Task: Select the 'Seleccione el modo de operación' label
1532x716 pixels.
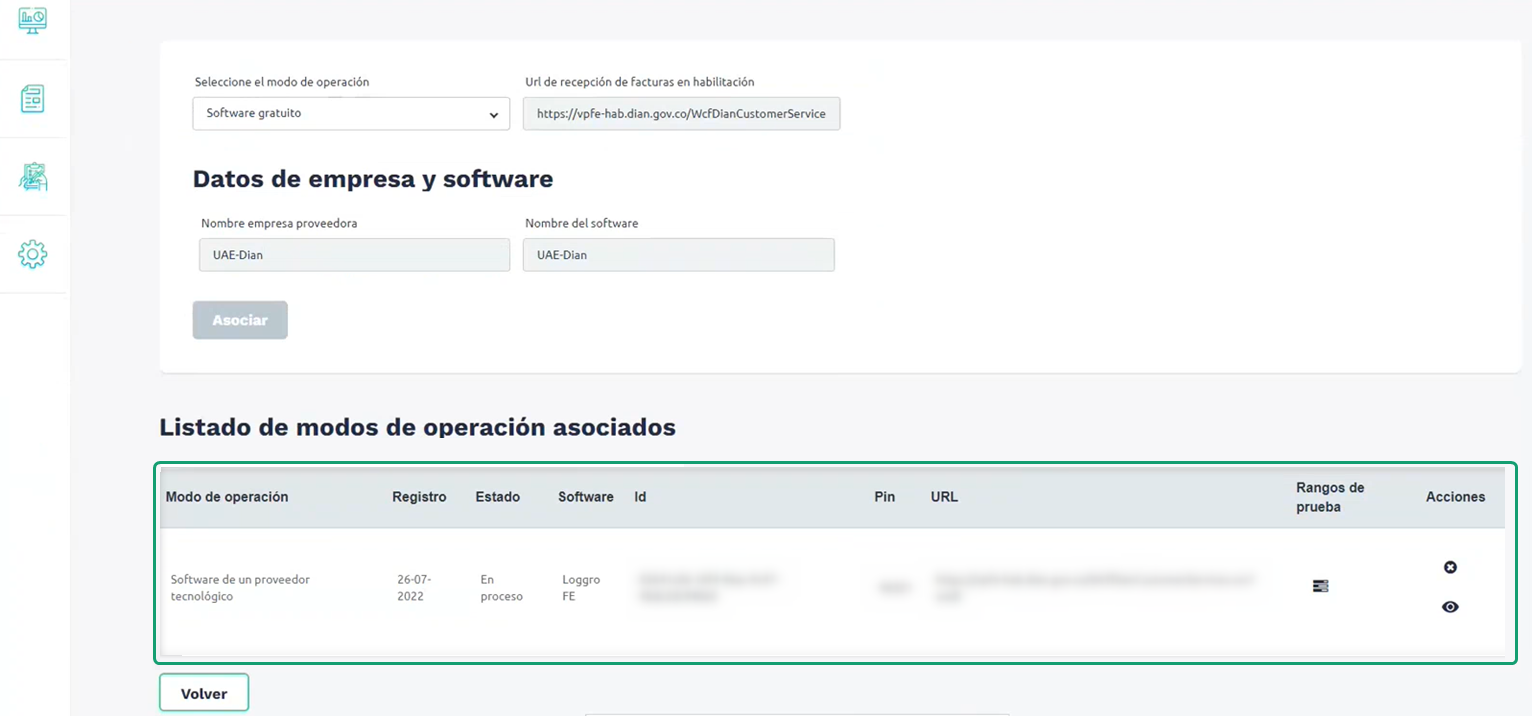Action: point(282,82)
